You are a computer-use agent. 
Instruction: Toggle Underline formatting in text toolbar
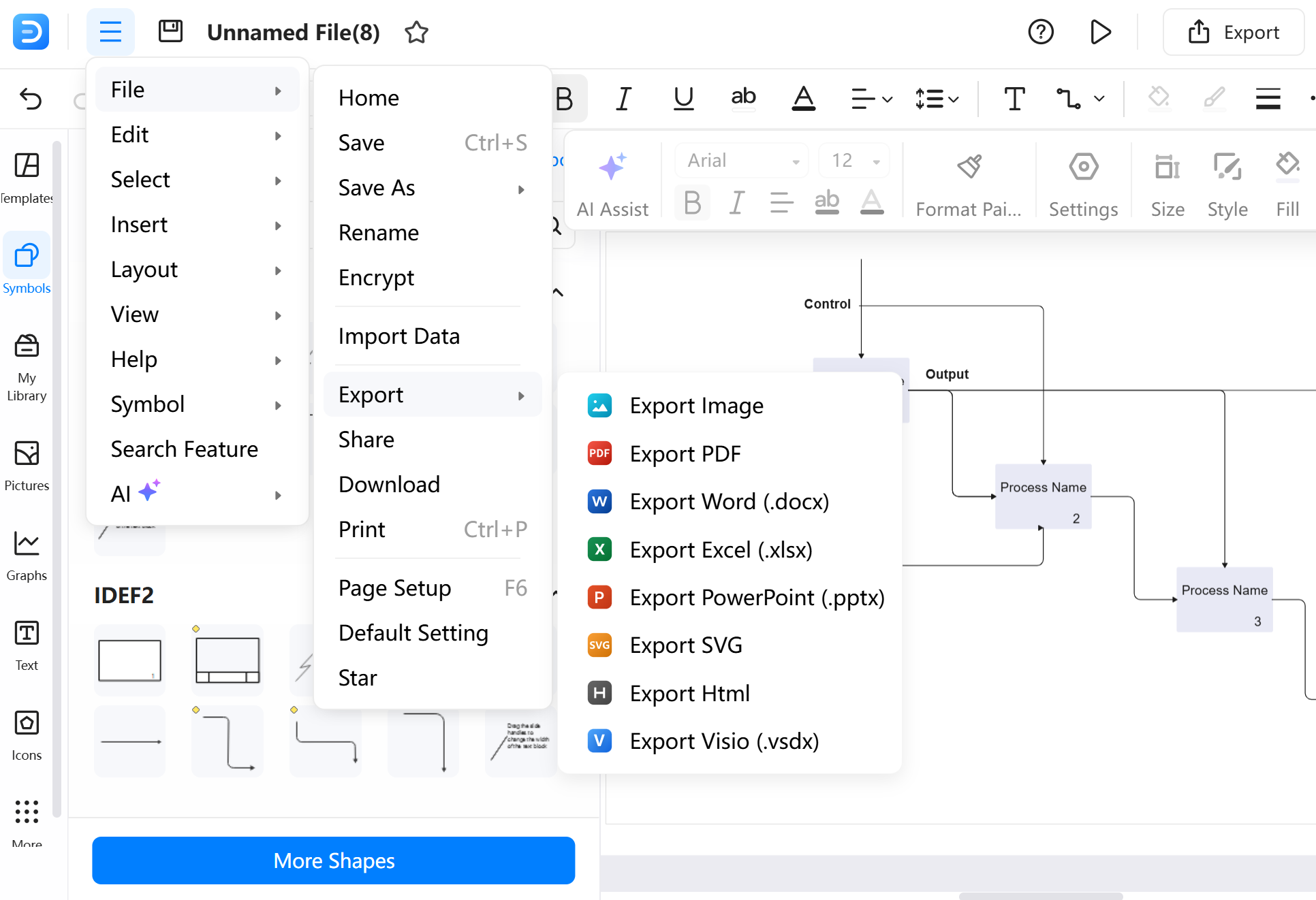point(682,97)
